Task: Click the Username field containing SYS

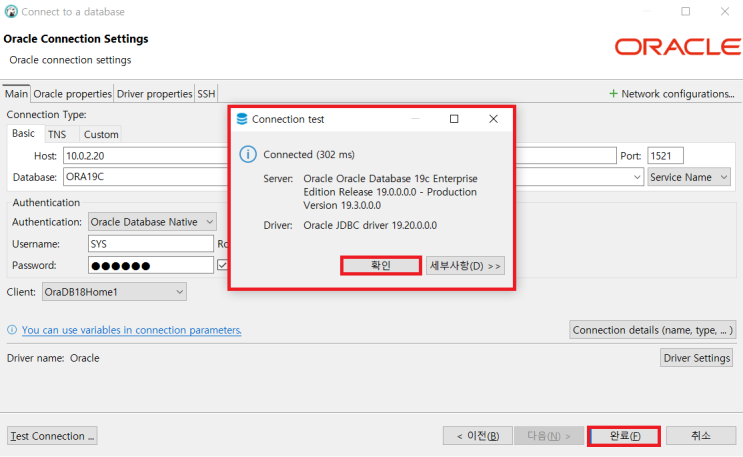Action: [x=151, y=244]
